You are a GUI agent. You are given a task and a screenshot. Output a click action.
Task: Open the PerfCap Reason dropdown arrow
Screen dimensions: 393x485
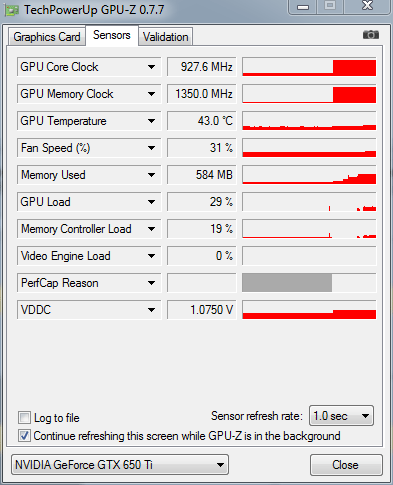(151, 283)
